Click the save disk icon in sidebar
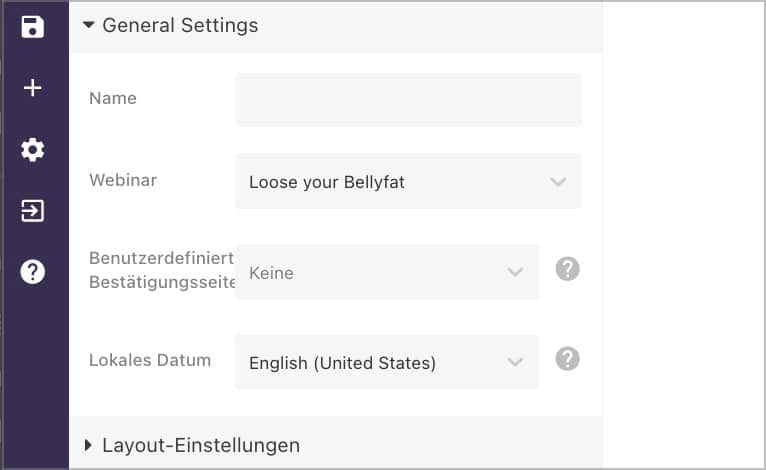The width and height of the screenshot is (766, 470). pos(32,26)
